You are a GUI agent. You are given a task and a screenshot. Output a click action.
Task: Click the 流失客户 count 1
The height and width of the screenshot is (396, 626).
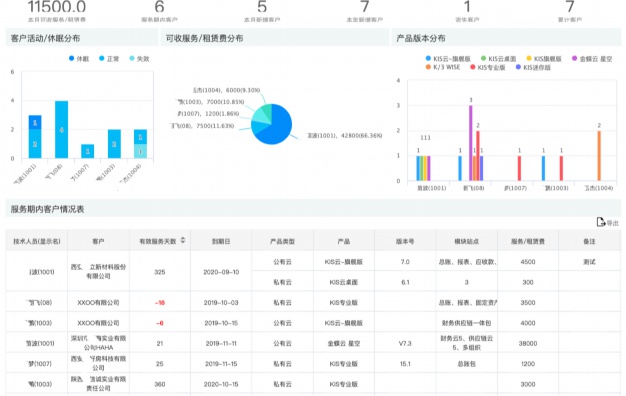click(467, 6)
